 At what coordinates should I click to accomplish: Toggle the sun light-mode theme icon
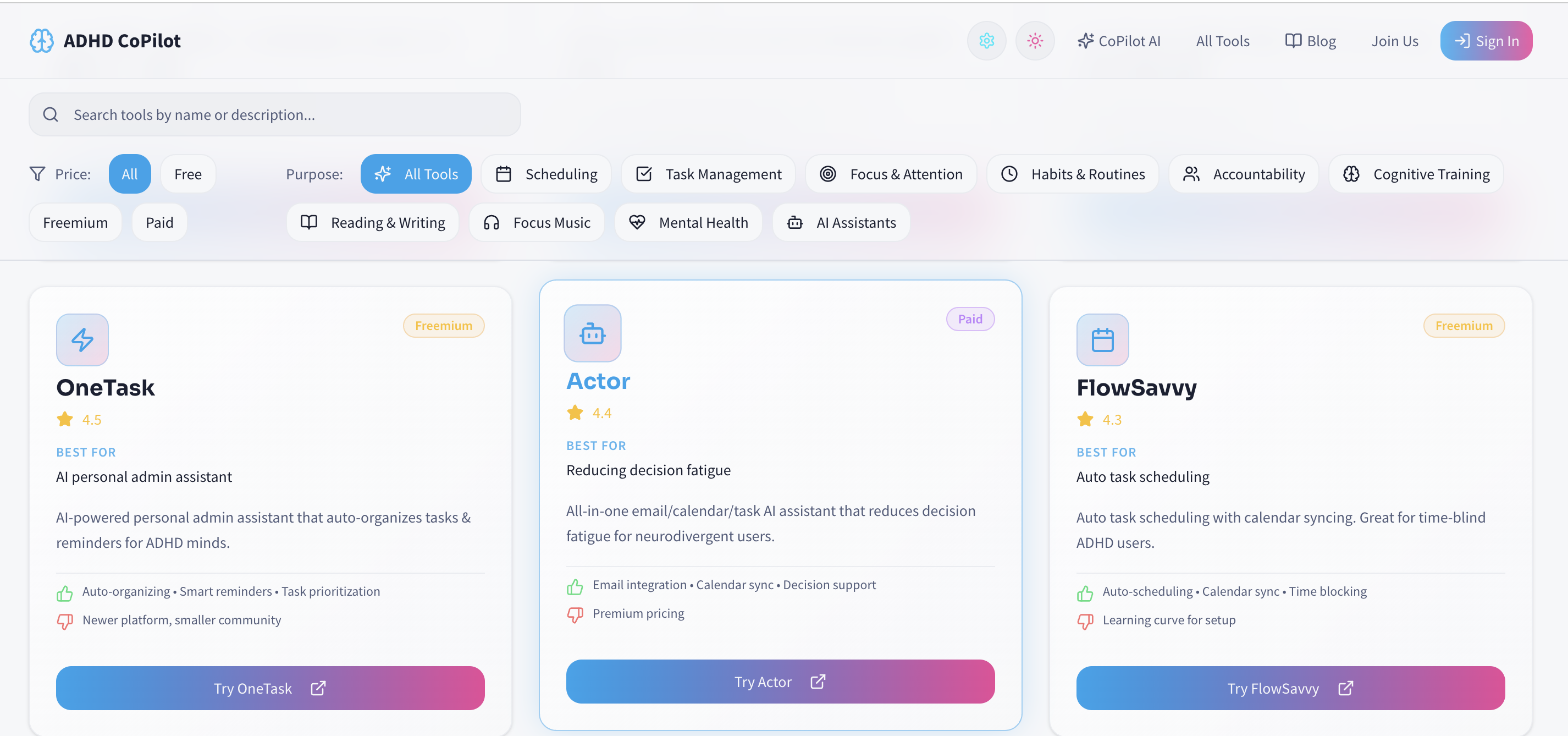pyautogui.click(x=1035, y=41)
